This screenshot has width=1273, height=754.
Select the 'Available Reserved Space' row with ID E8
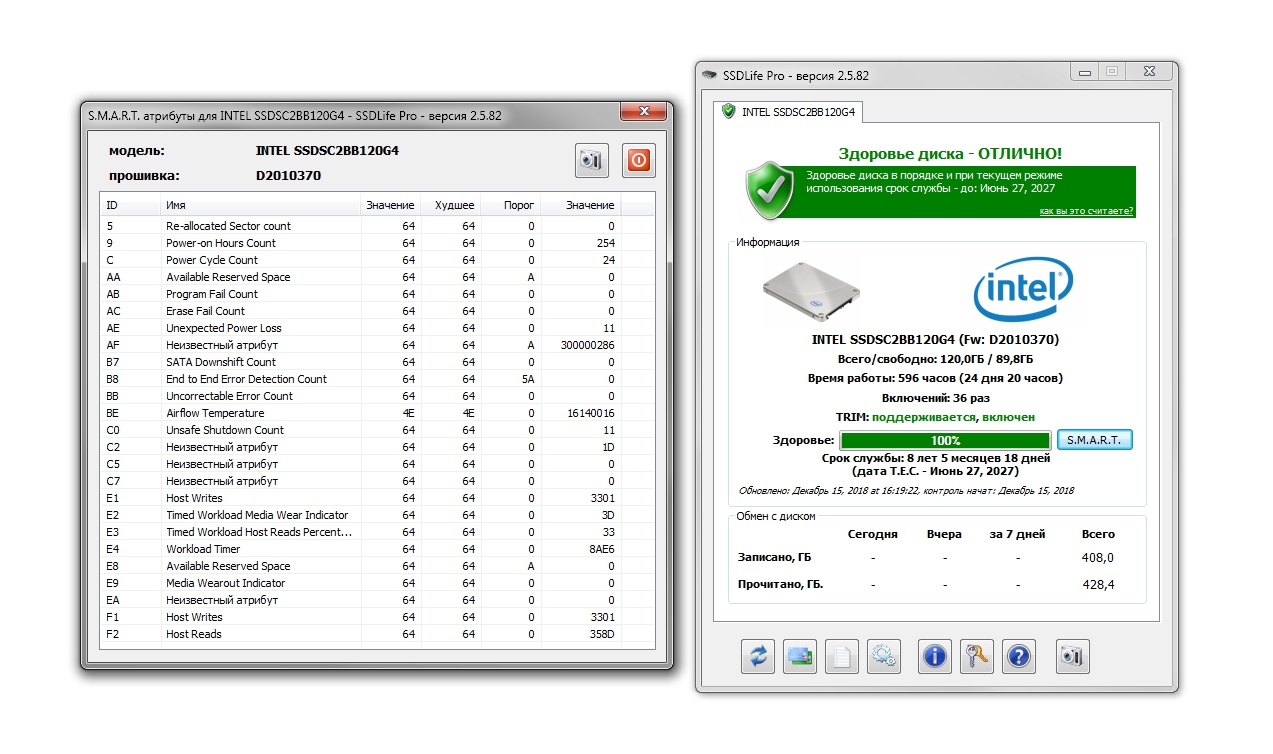[x=378, y=566]
